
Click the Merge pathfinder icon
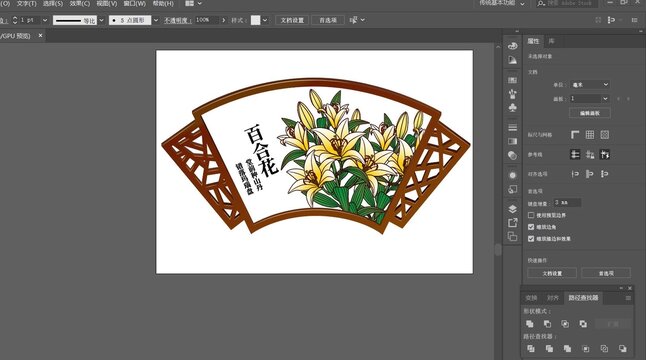pos(567,348)
